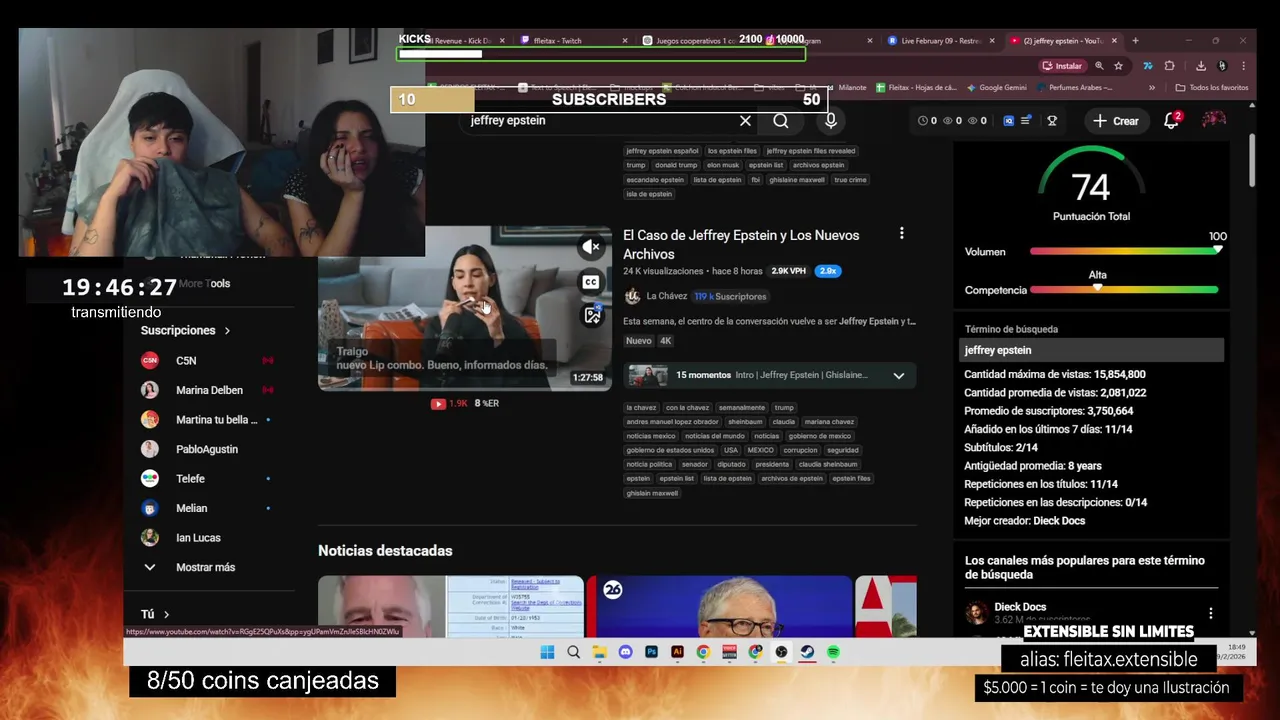Open the Todos los favoritos bookmark folder
Image resolution: width=1280 pixels, height=720 pixels.
point(1211,88)
